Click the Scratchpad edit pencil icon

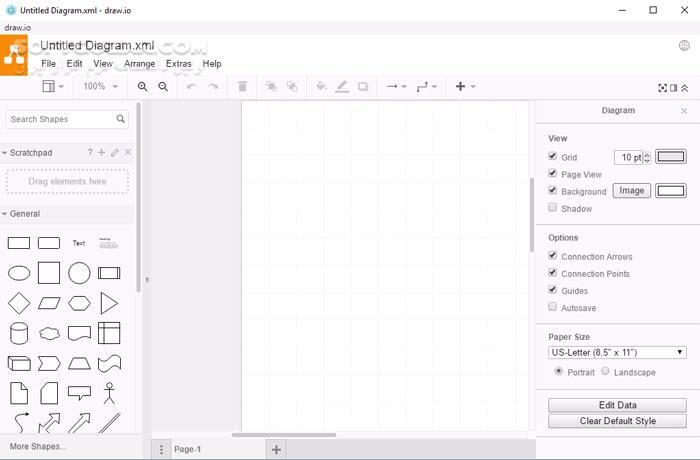(x=115, y=153)
